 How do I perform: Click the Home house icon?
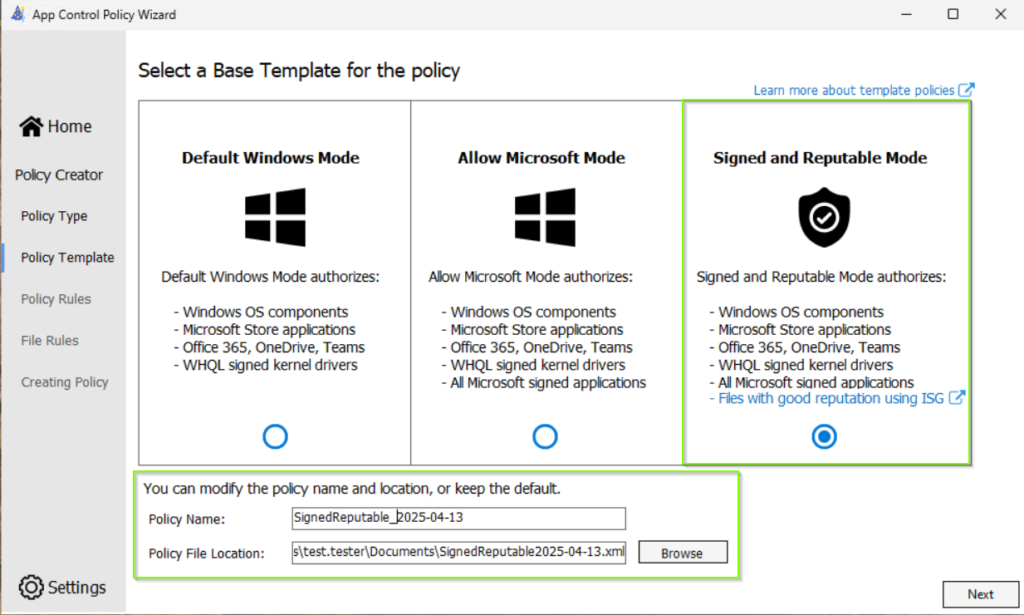[31, 127]
